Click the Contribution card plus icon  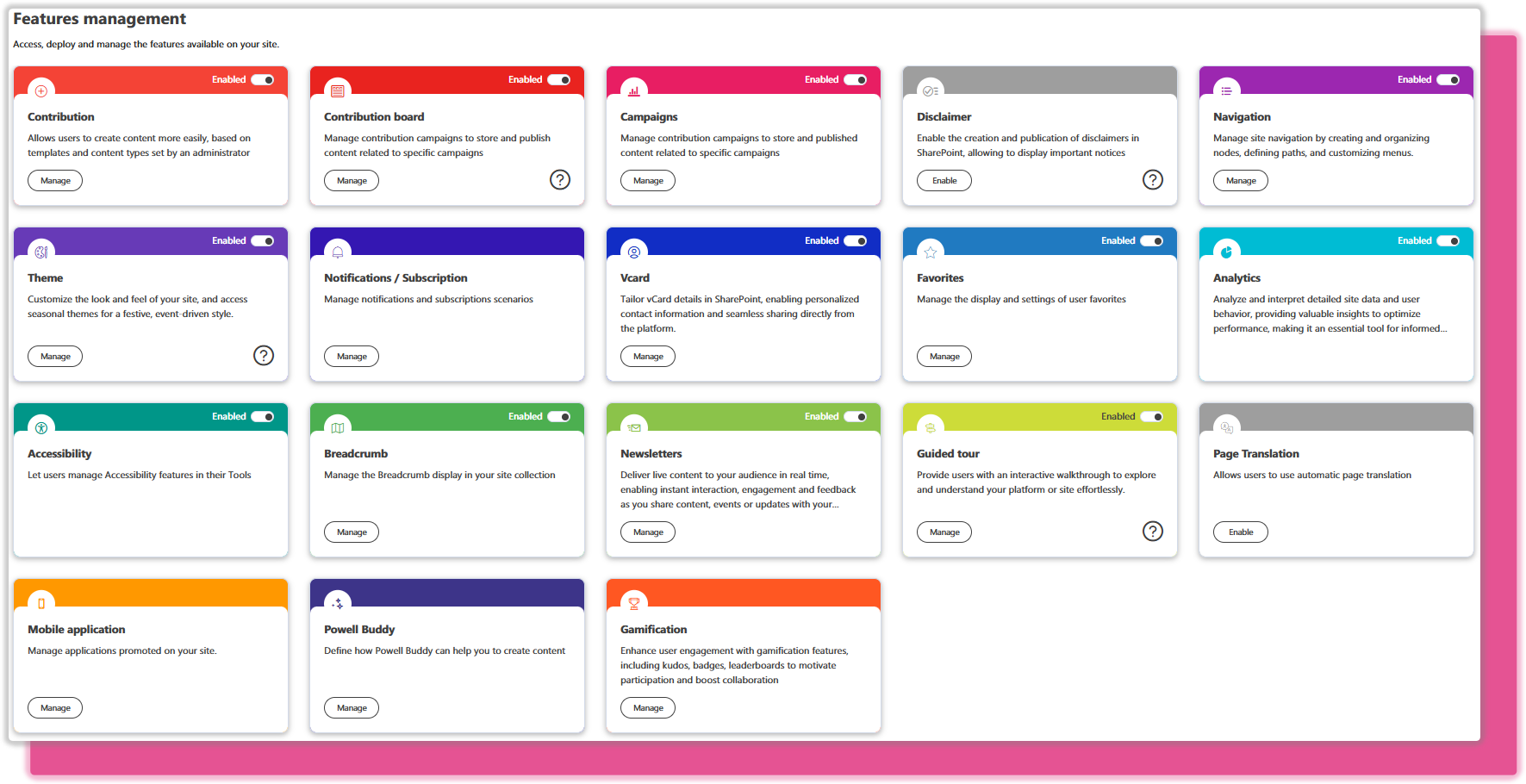click(x=41, y=90)
